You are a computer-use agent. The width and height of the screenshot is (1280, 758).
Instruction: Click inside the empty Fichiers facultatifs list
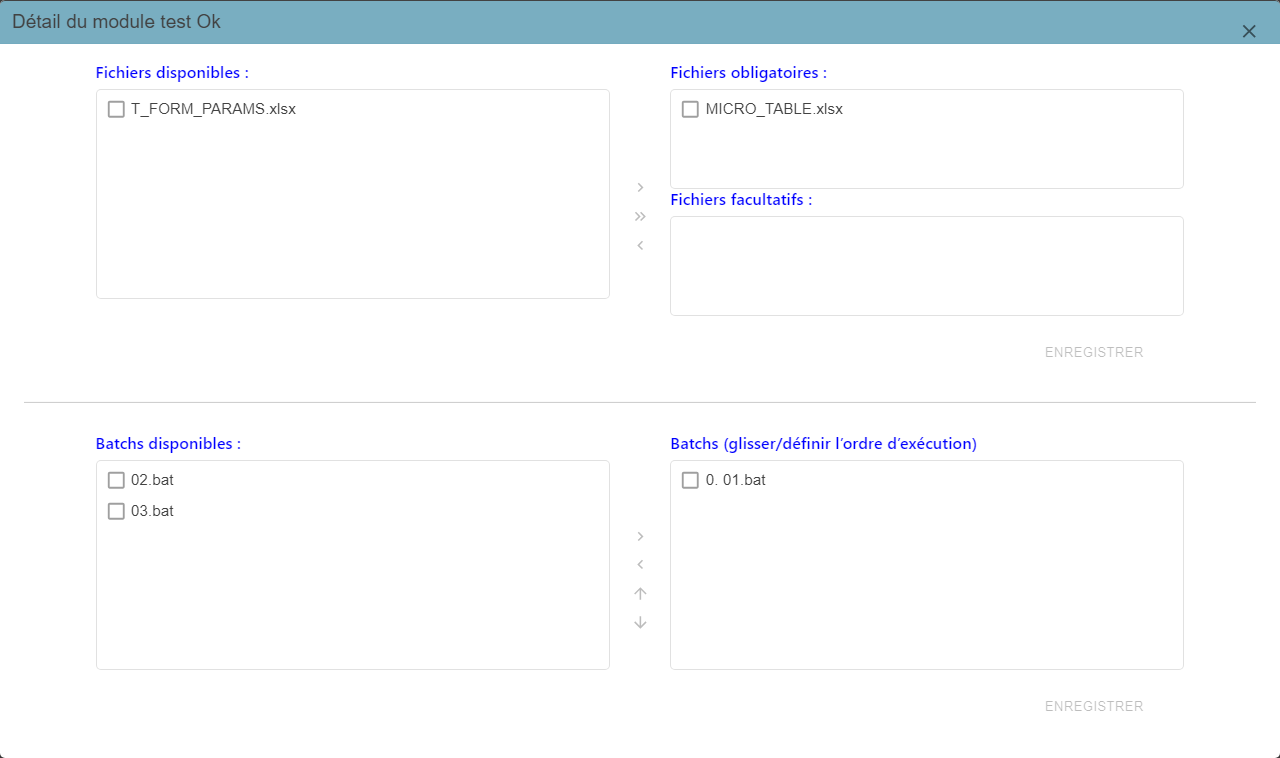point(927,266)
